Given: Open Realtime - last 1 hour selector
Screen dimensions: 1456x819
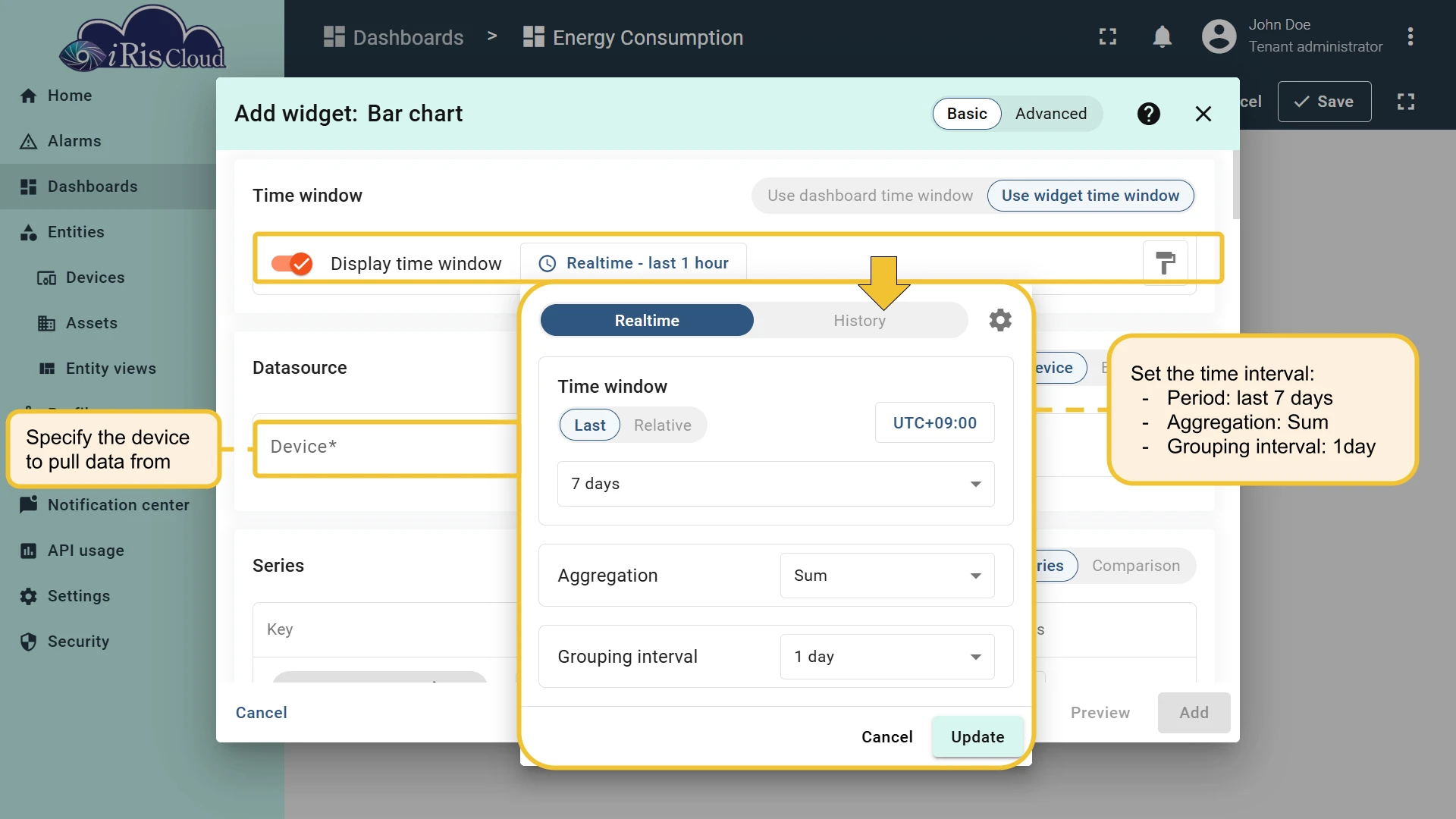Looking at the screenshot, I should click(633, 263).
